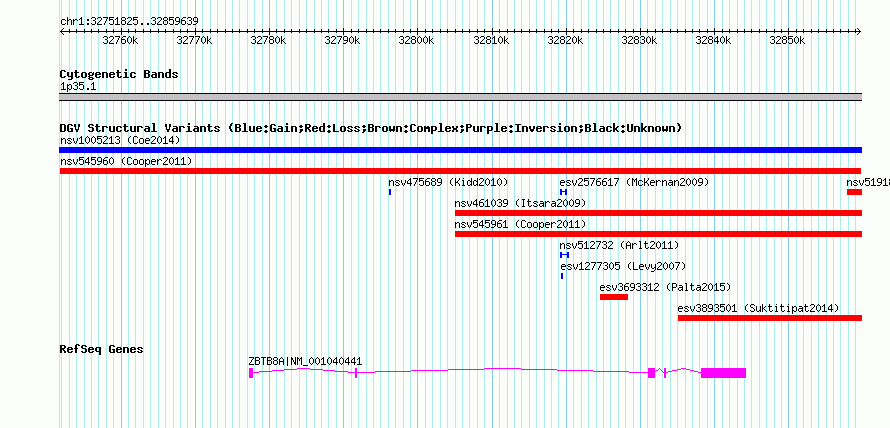890x428 pixels.
Task: Select the tiny blue esv1277305 marker
Action: click(562, 276)
